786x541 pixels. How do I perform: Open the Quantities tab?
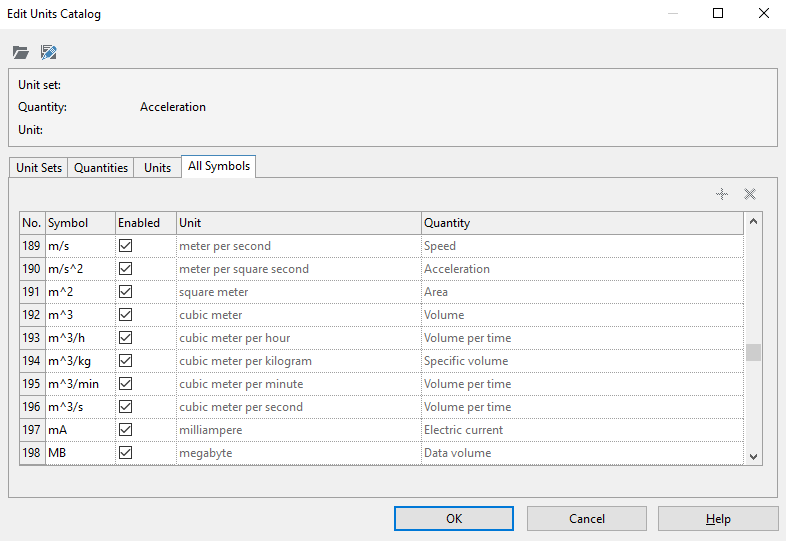click(101, 168)
